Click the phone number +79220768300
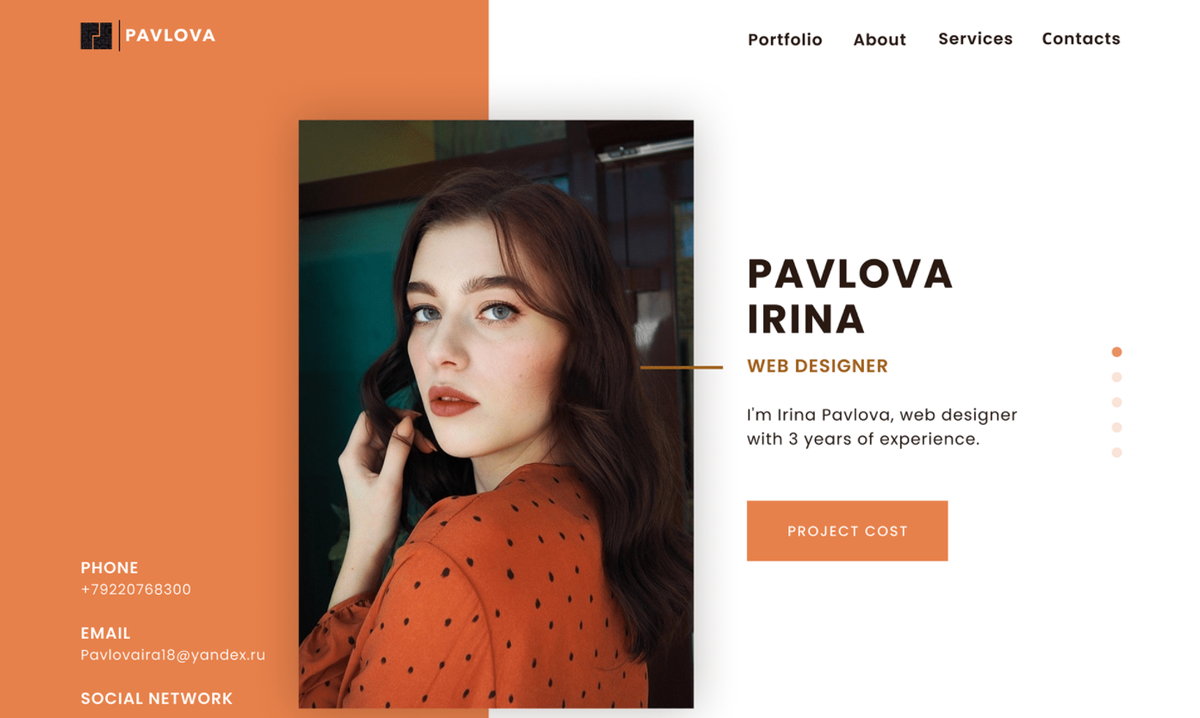 click(136, 590)
